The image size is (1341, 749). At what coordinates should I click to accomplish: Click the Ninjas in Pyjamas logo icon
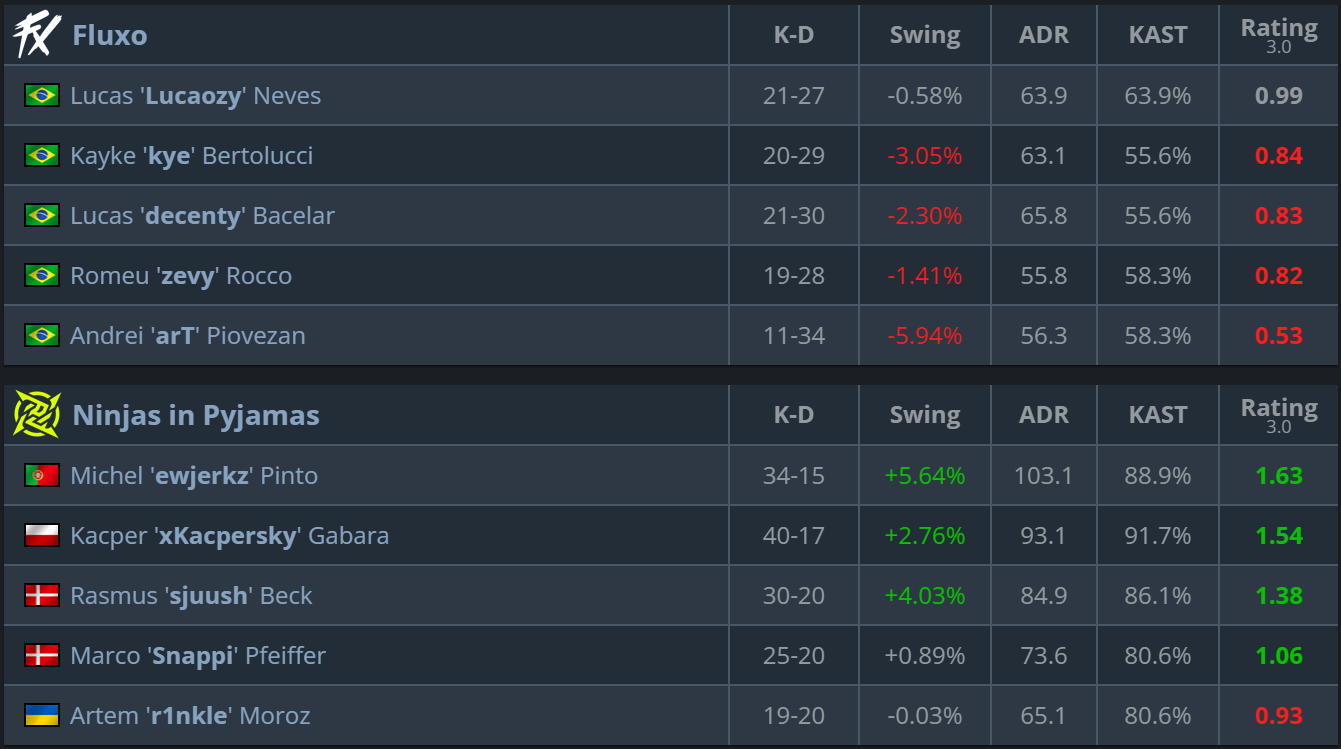[37, 415]
